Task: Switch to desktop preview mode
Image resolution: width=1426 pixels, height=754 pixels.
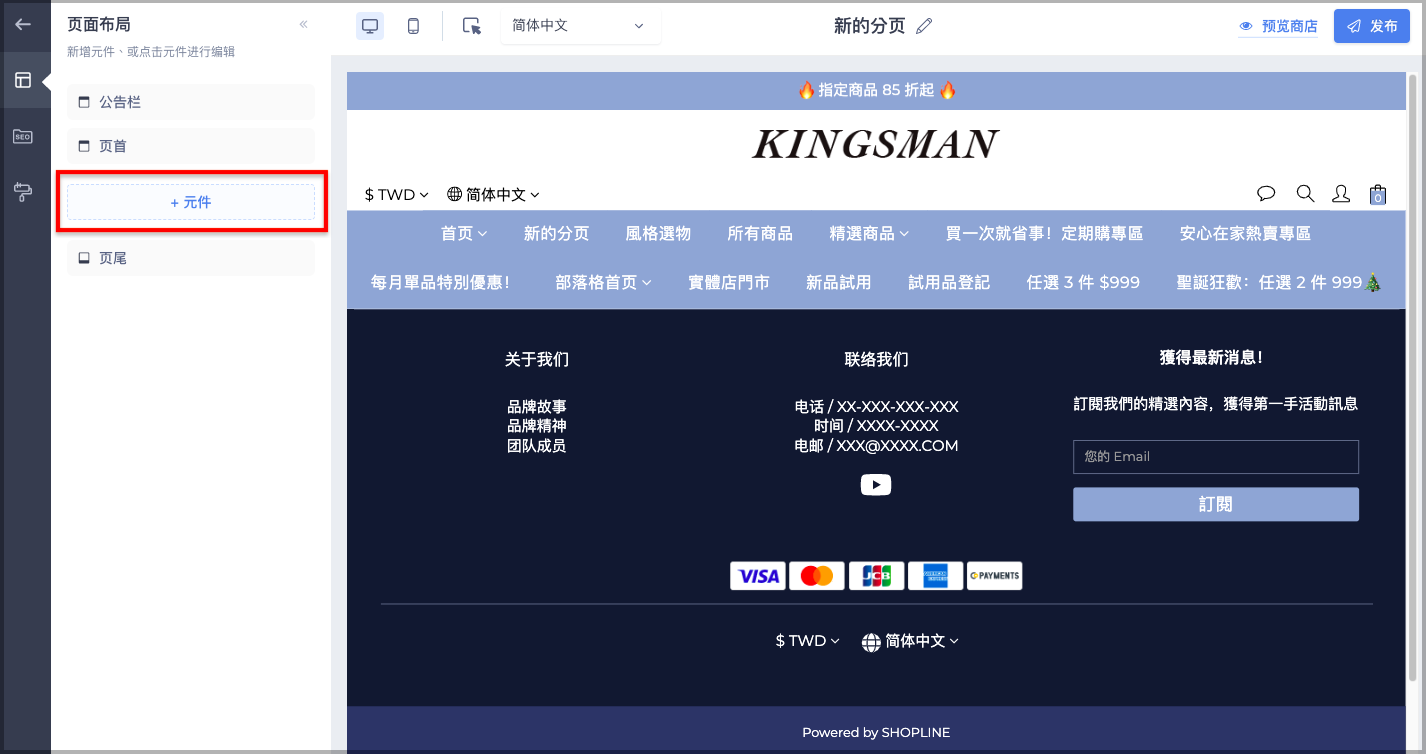Action: [x=370, y=26]
